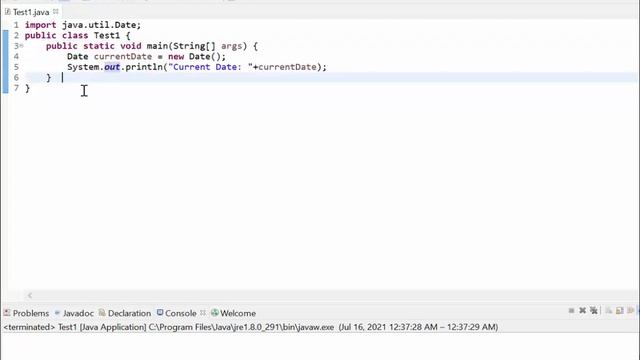The image size is (640, 360).
Task: Close the Console view tab
Action: 203,313
